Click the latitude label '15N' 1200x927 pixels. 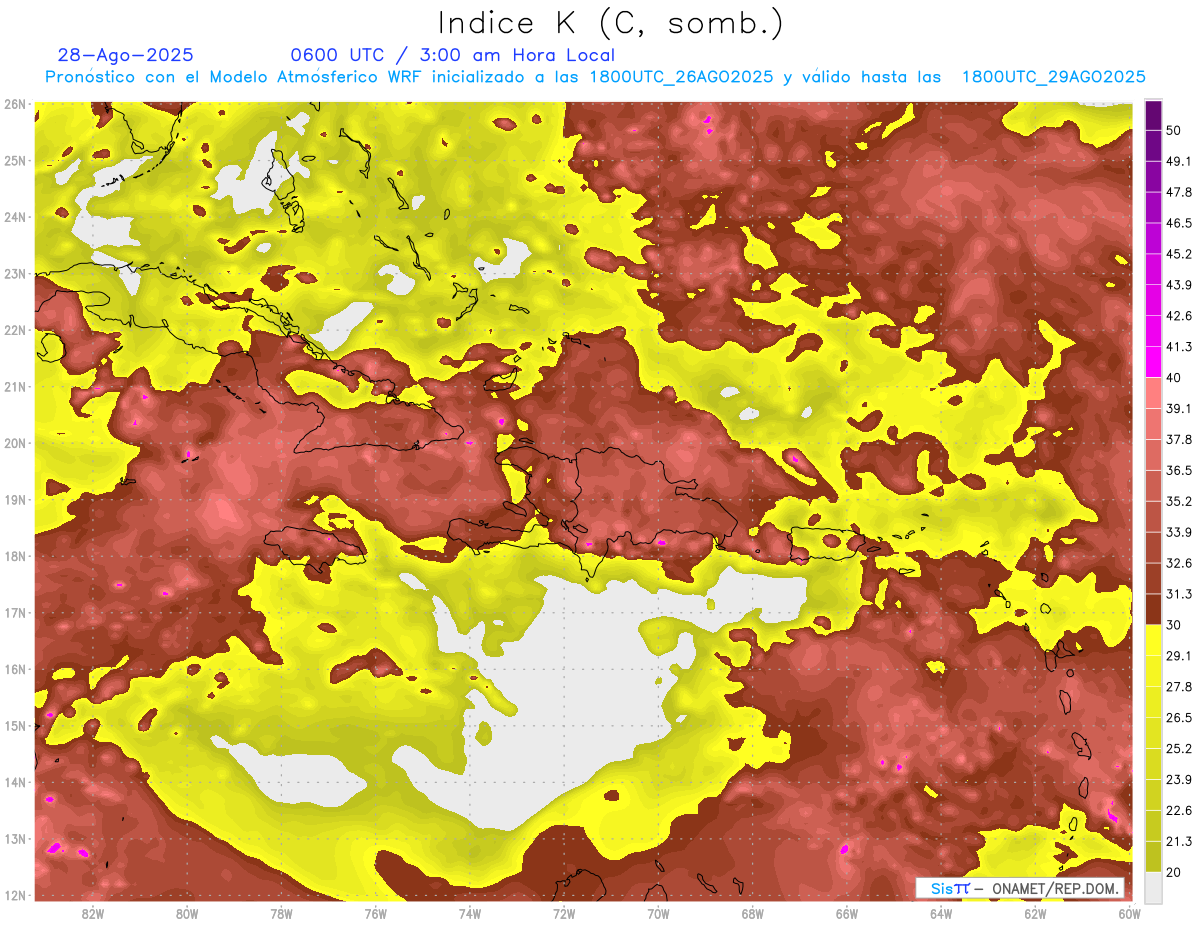[x=15, y=725]
